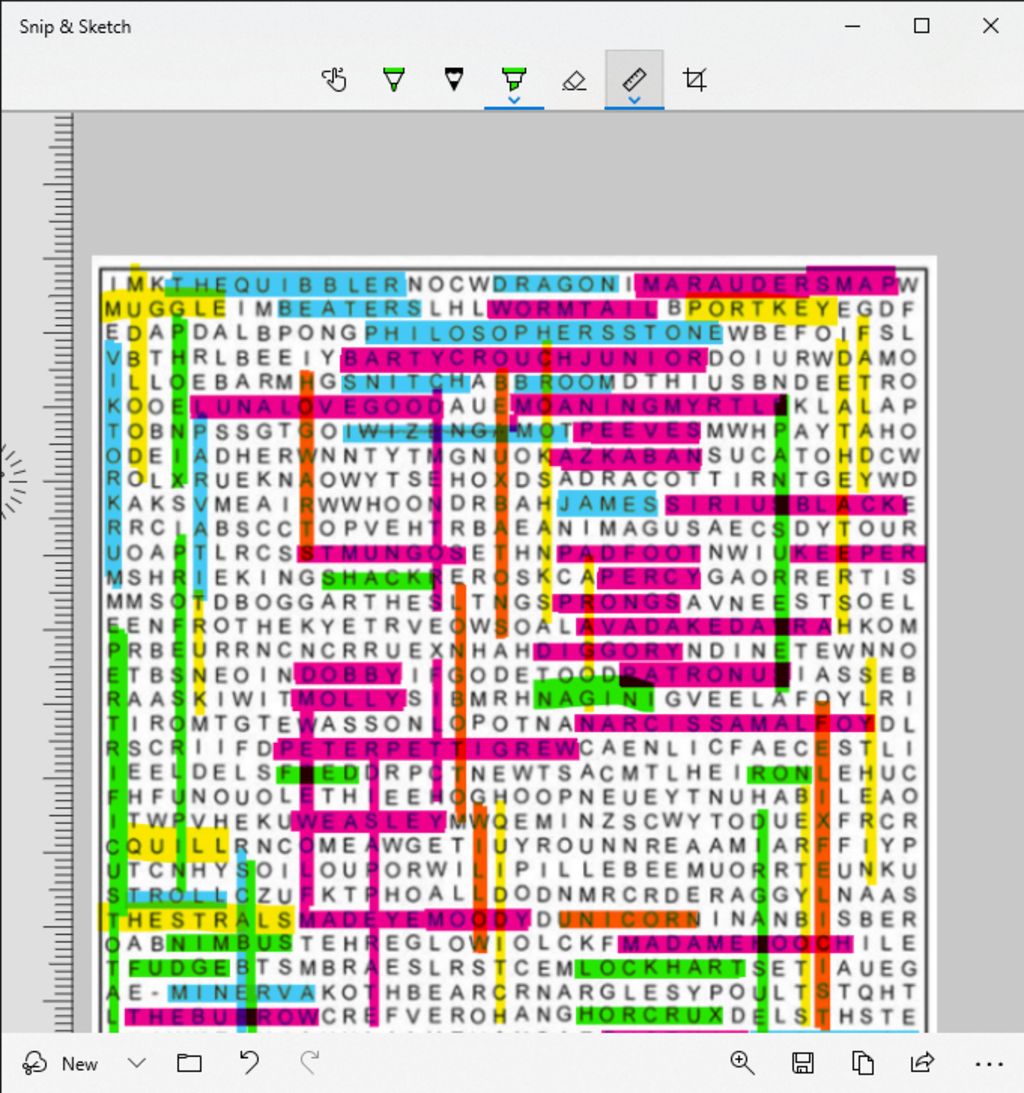
Task: Click the highlighted word WEASLEY
Action: [x=368, y=822]
